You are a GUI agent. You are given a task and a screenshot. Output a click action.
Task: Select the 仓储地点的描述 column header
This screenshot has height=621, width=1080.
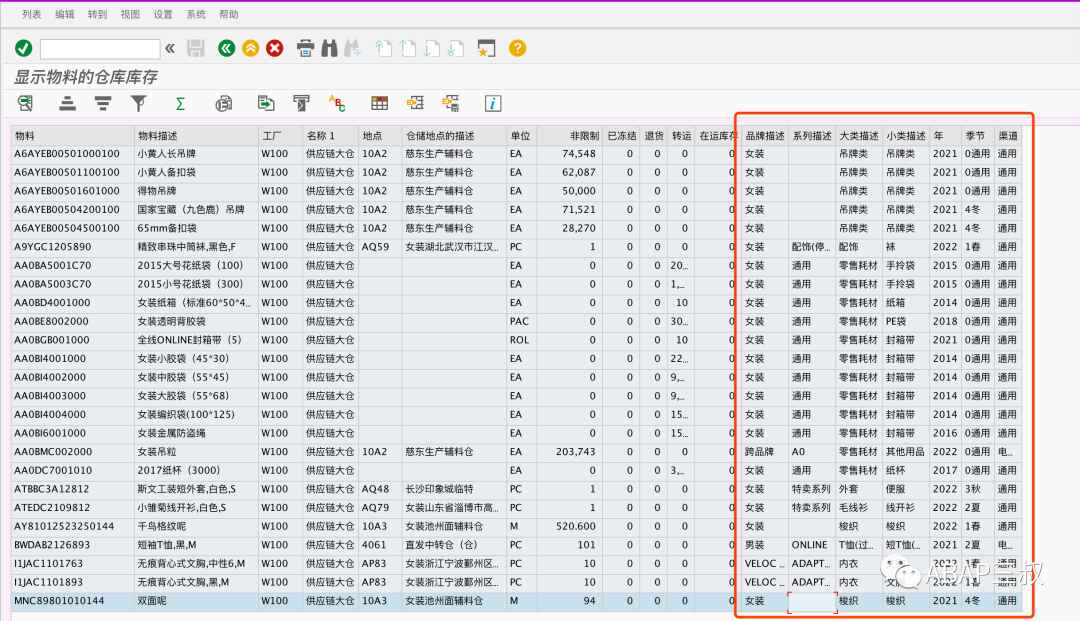(x=454, y=136)
